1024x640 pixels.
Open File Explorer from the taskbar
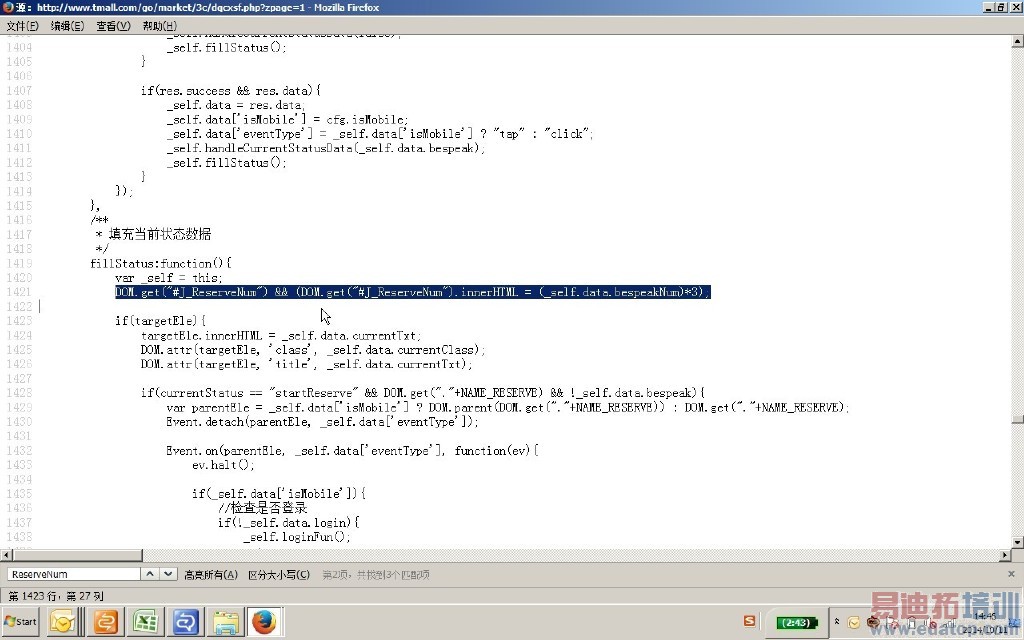tap(226, 622)
